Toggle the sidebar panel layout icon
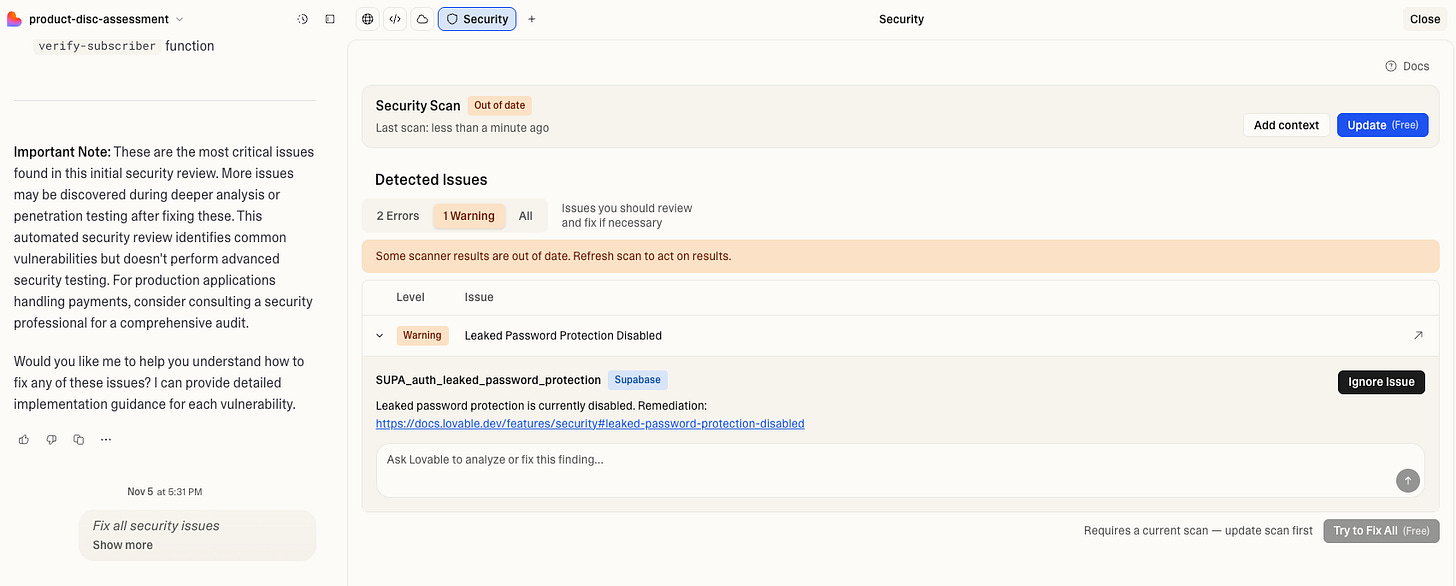This screenshot has height=586, width=1456. (330, 19)
